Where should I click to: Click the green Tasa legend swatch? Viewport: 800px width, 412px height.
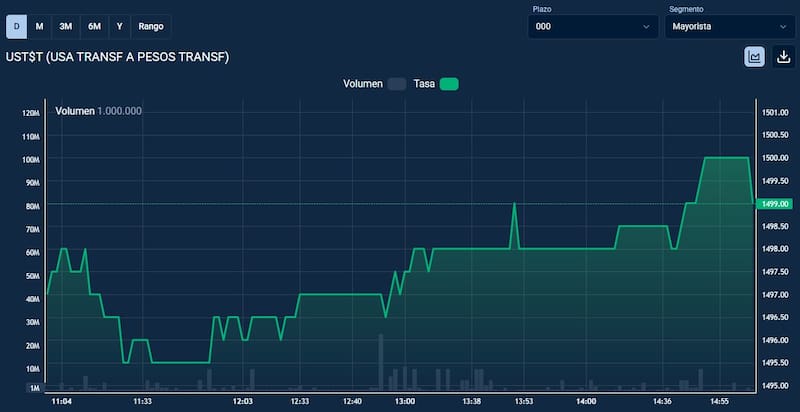449,84
